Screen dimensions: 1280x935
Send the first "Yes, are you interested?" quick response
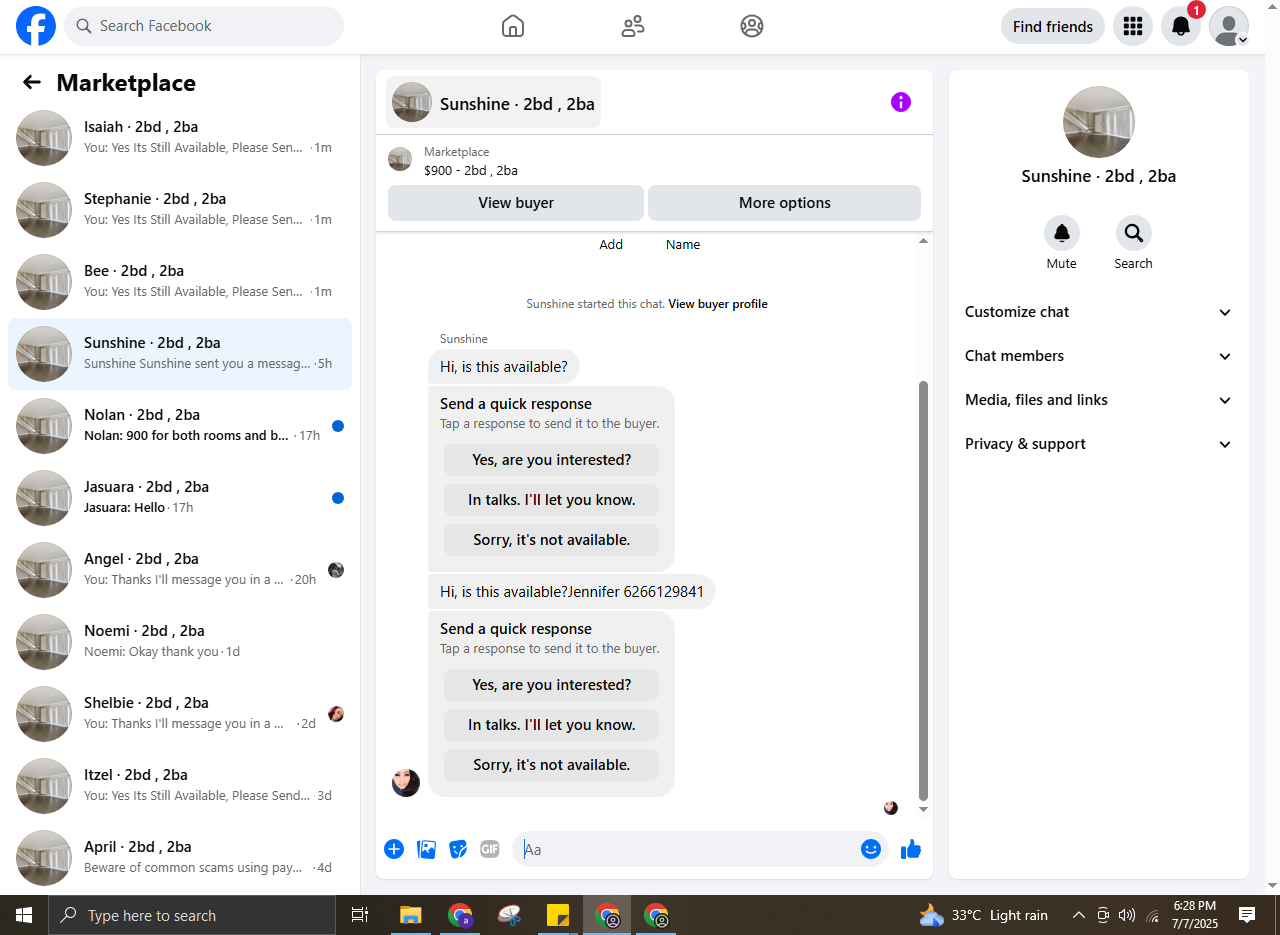(x=552, y=460)
